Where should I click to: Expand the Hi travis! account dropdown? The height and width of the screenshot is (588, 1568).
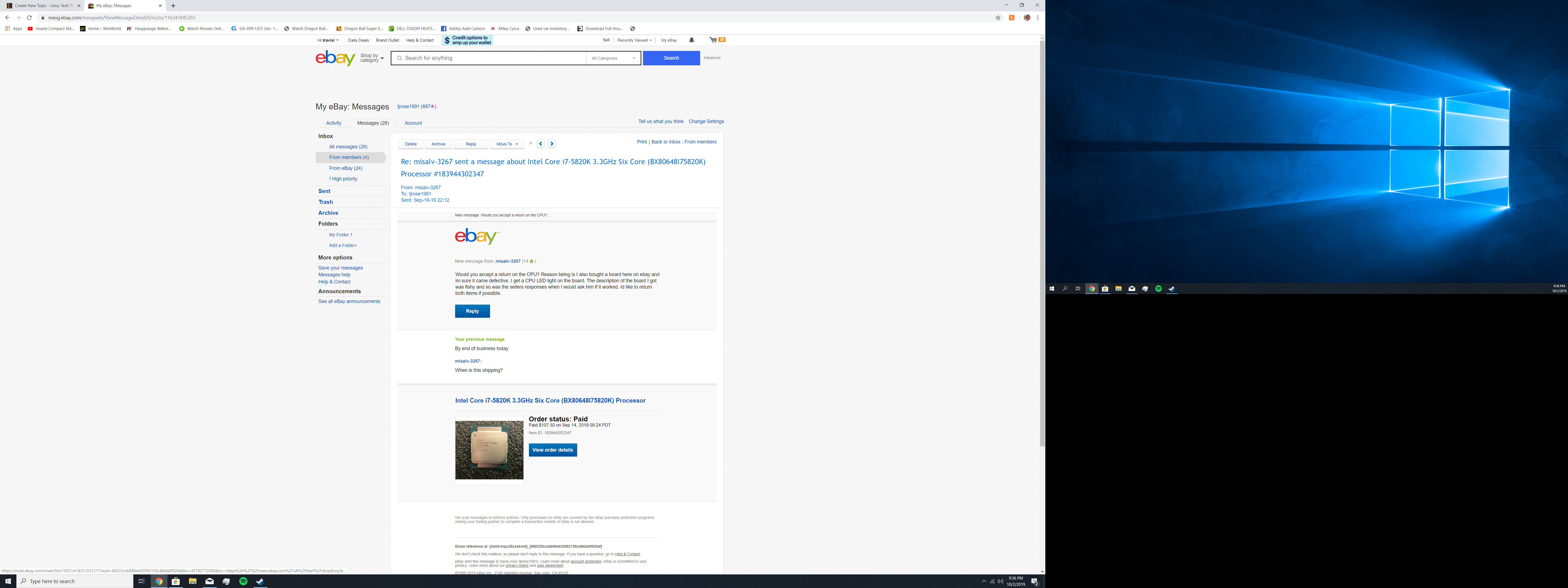(x=328, y=40)
